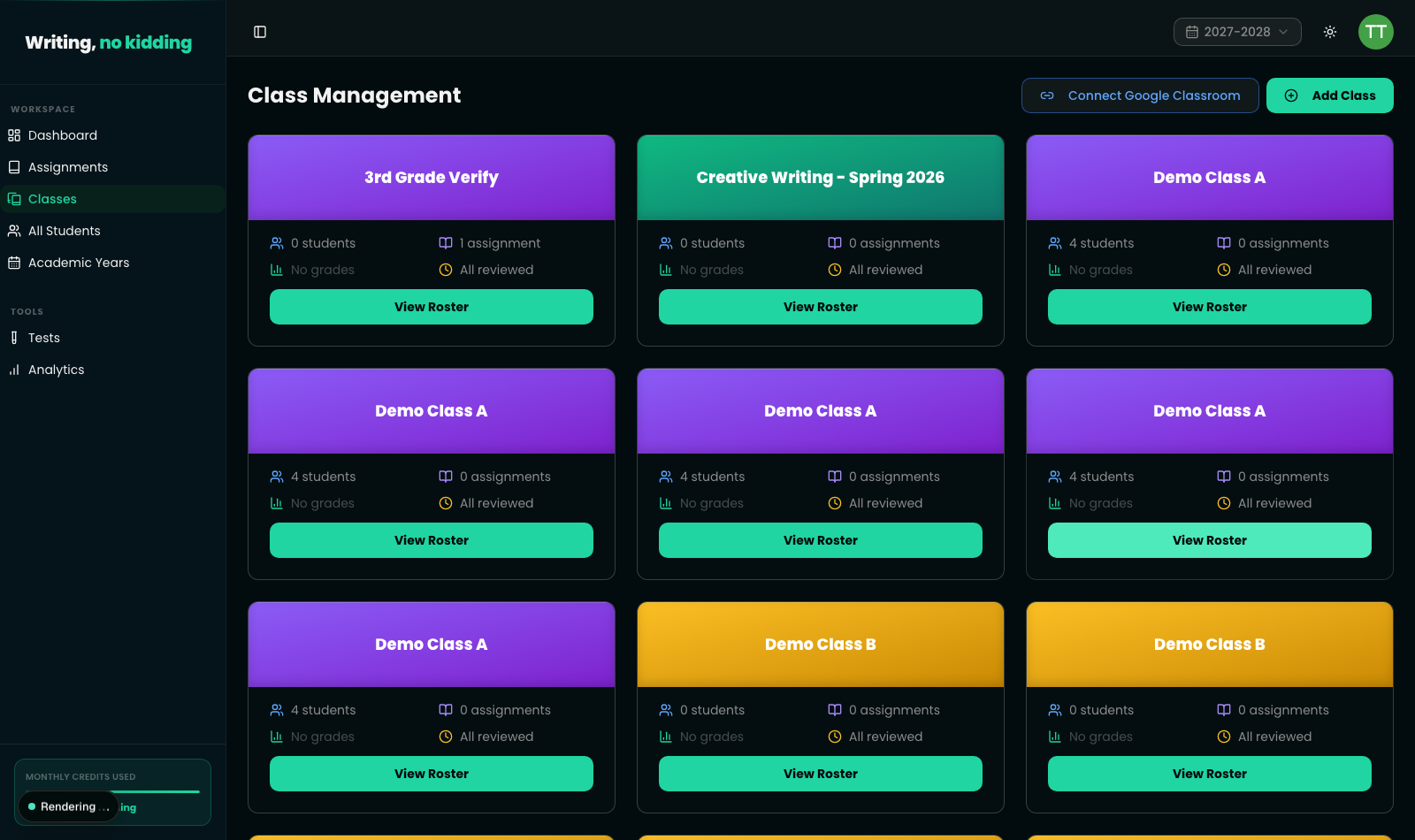
Task: Click the Academic Years calendar icon
Action: click(14, 263)
